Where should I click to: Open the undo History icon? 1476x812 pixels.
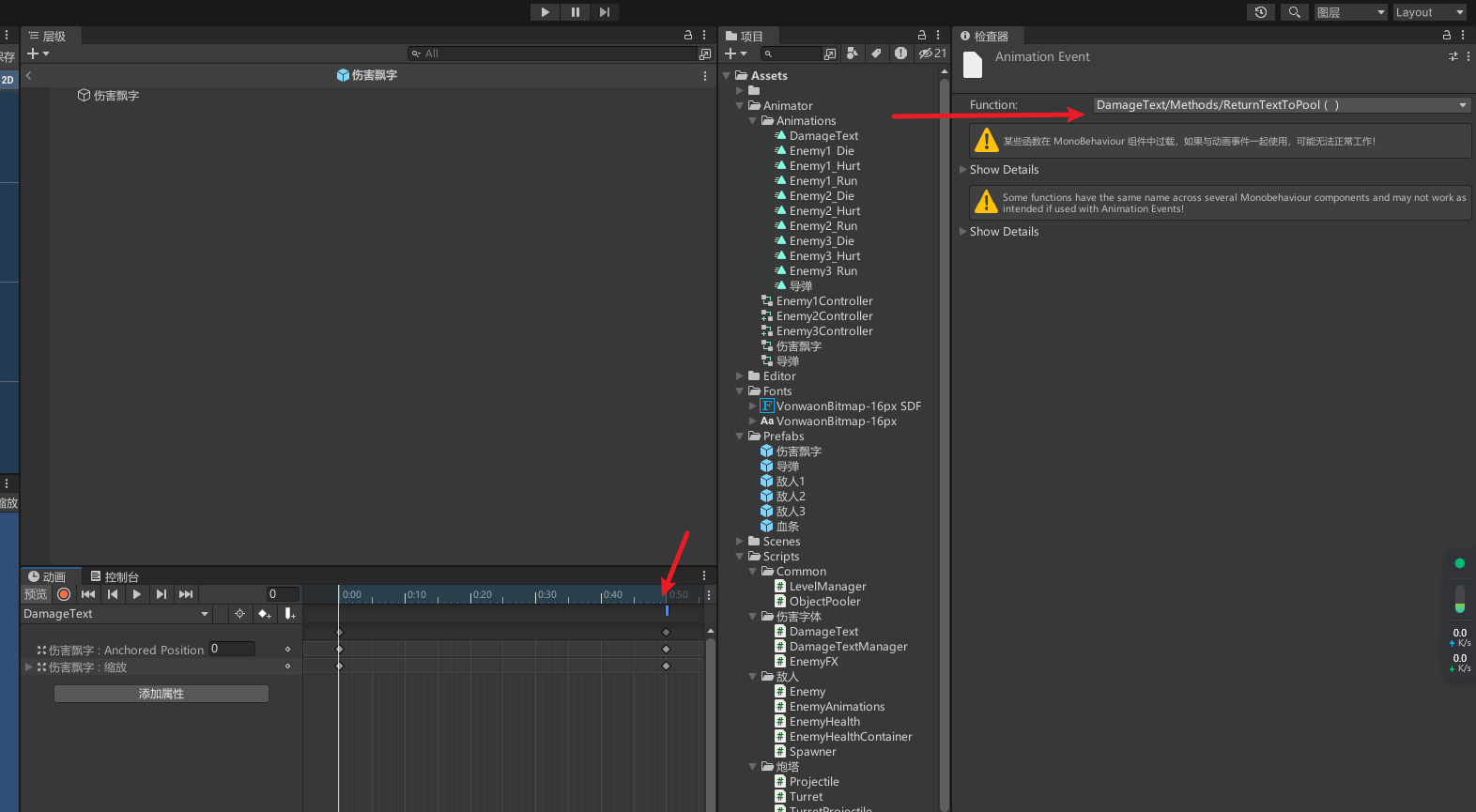click(1261, 12)
